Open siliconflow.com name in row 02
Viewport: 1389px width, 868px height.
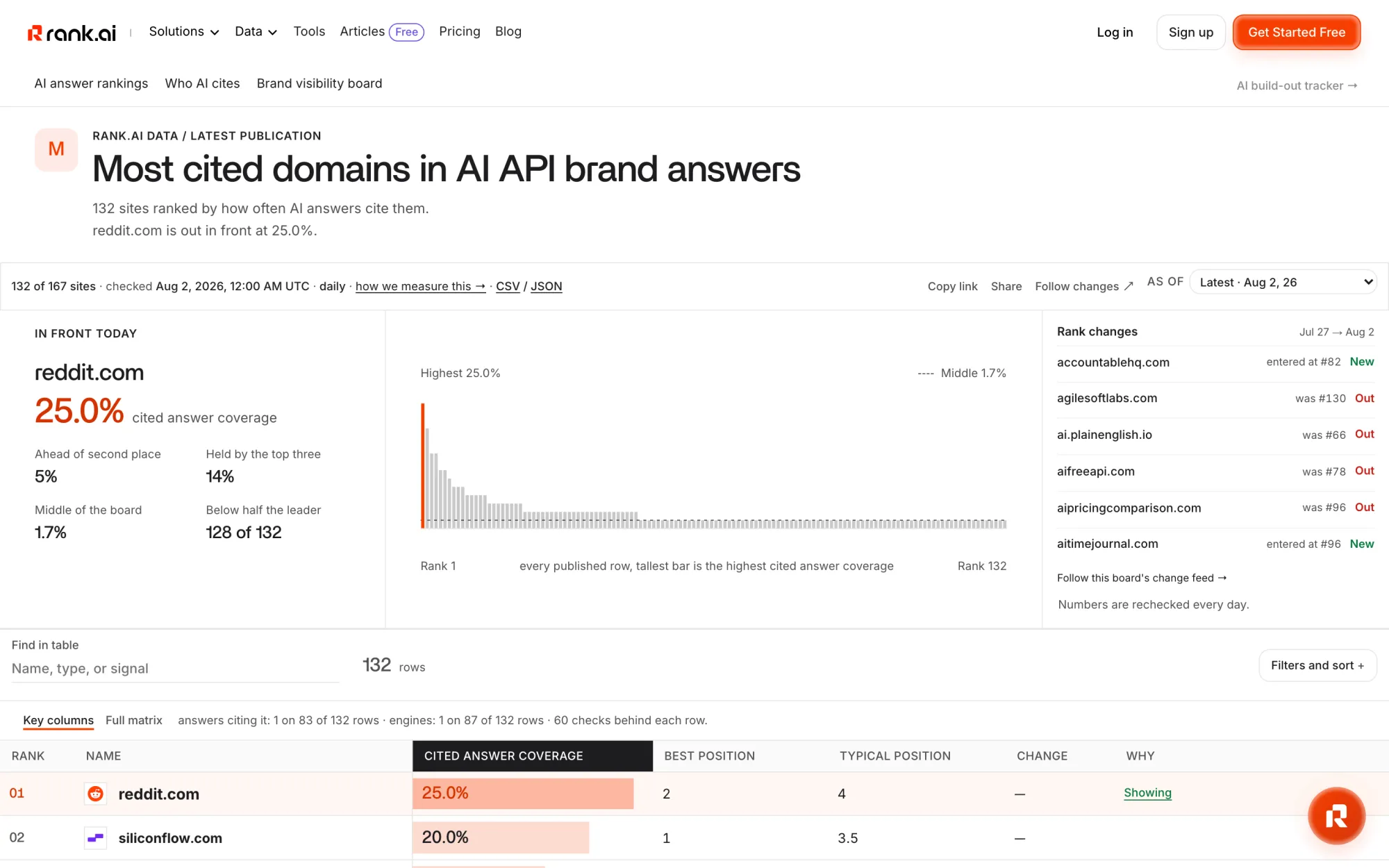170,838
